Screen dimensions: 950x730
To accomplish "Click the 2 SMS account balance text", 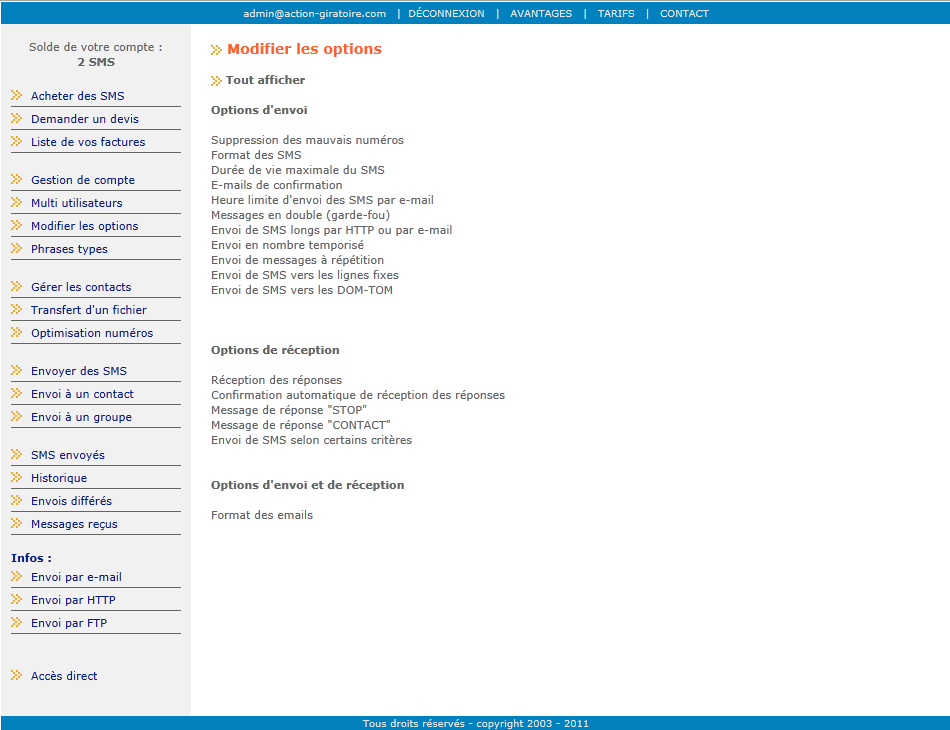I will pos(96,62).
